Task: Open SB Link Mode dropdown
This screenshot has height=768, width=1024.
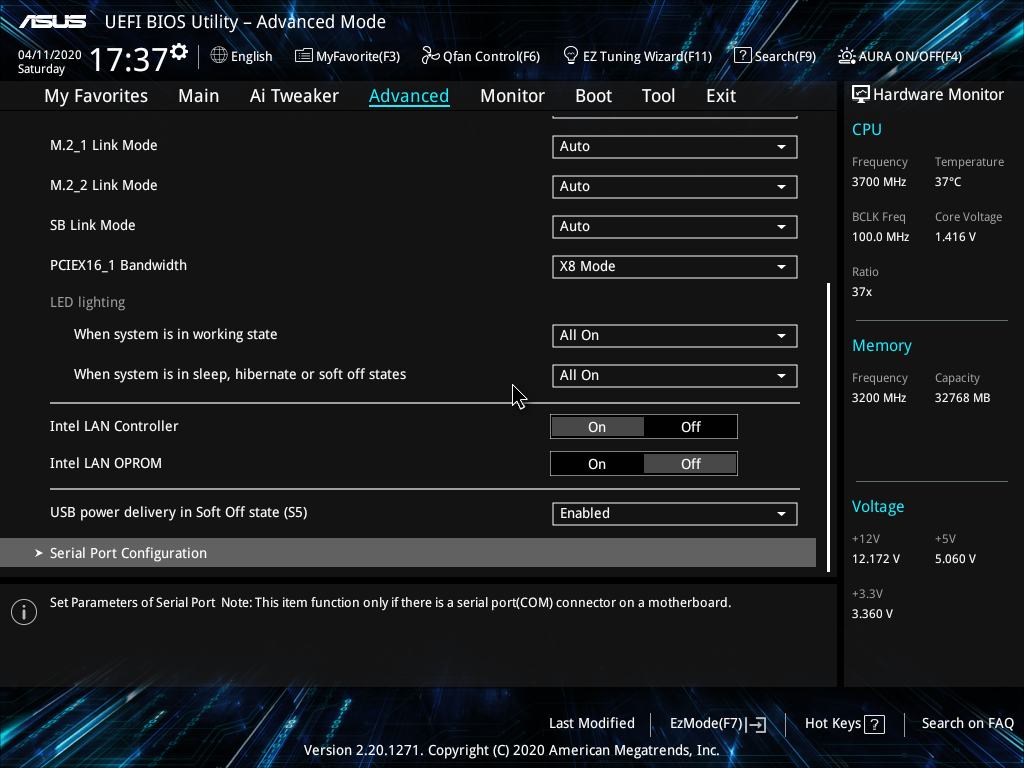Action: tap(674, 226)
